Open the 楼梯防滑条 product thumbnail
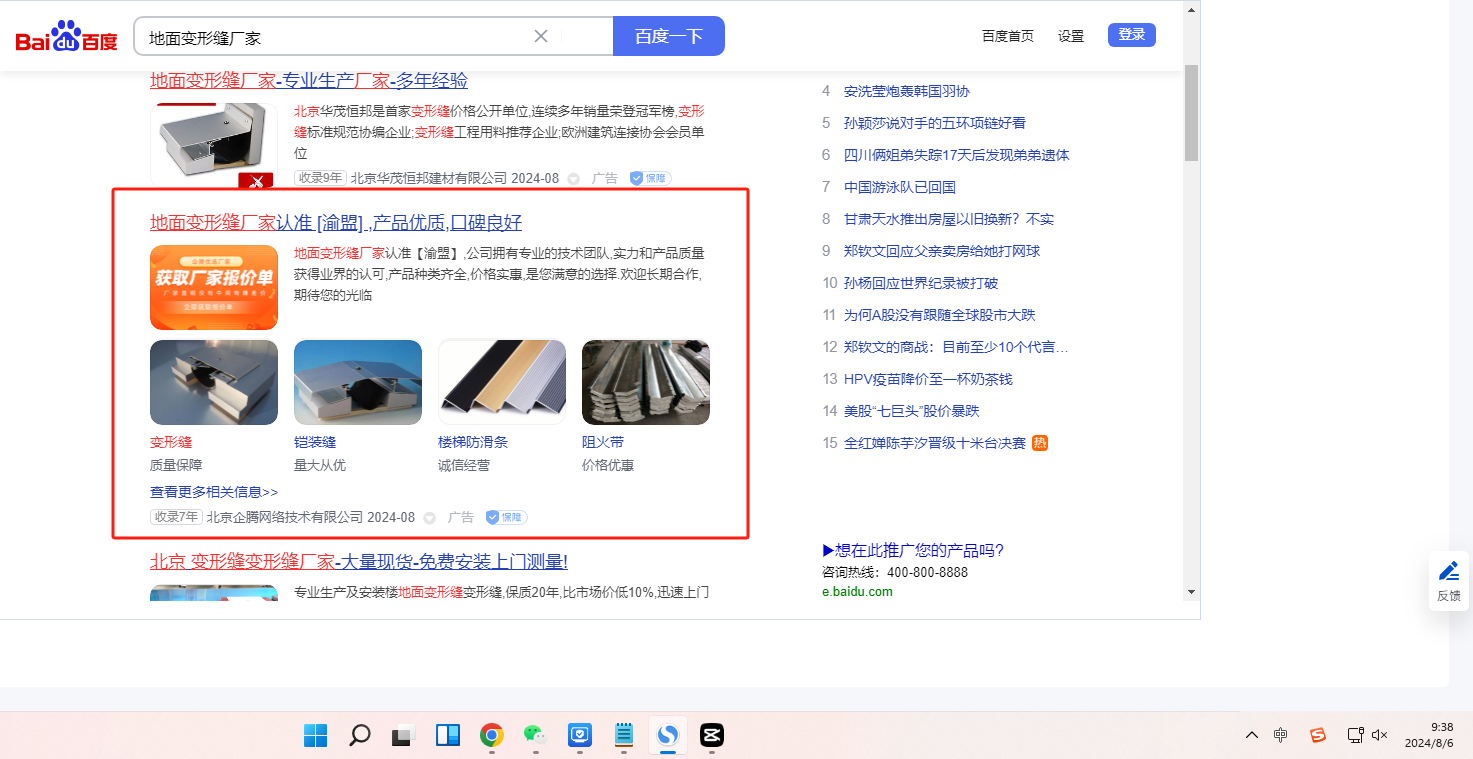Image resolution: width=1473 pixels, height=759 pixels. pyautogui.click(x=502, y=382)
